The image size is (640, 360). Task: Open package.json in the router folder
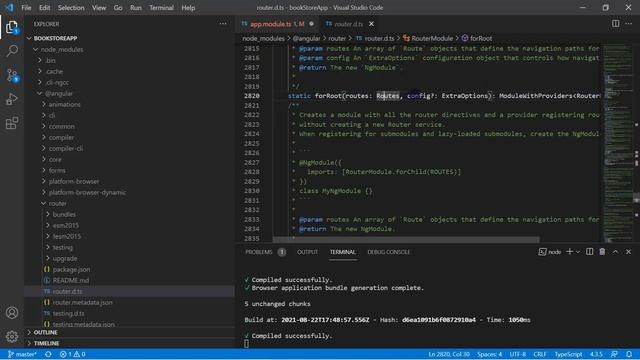(x=129, y=270)
